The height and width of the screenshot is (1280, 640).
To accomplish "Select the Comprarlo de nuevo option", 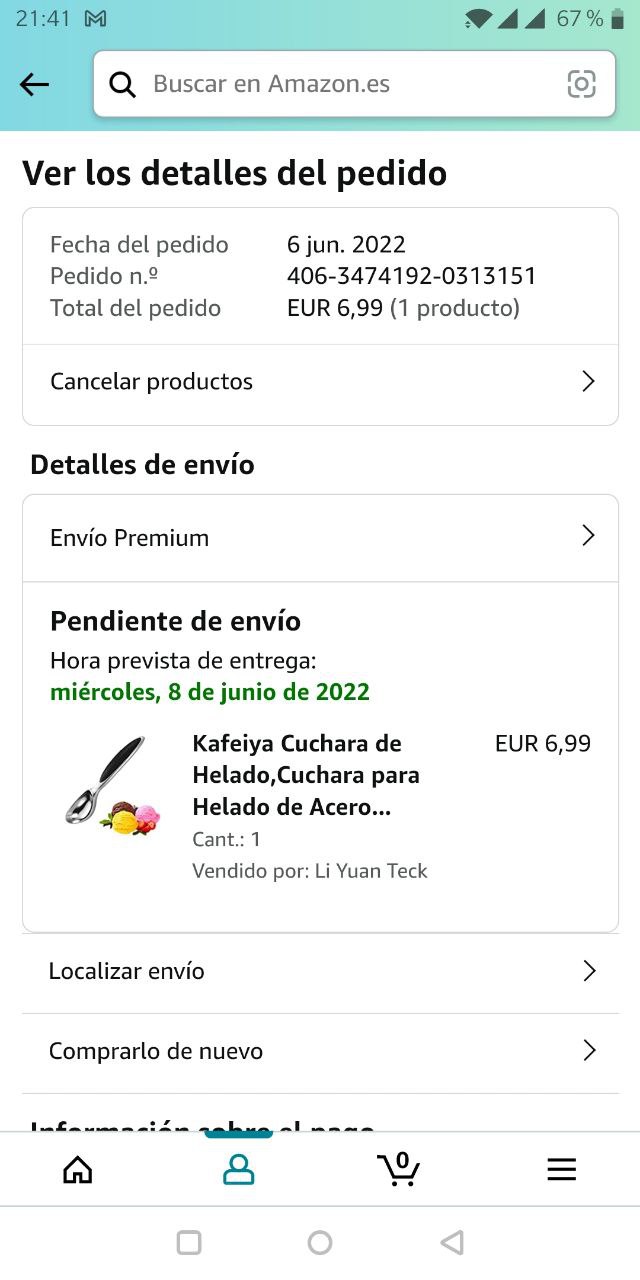I will [156, 1051].
